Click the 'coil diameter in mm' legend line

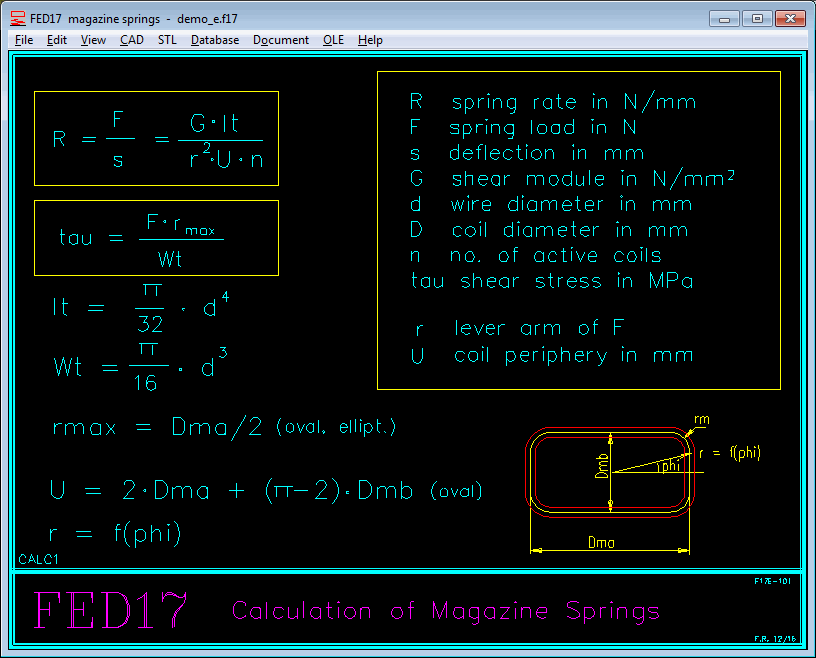(549, 230)
